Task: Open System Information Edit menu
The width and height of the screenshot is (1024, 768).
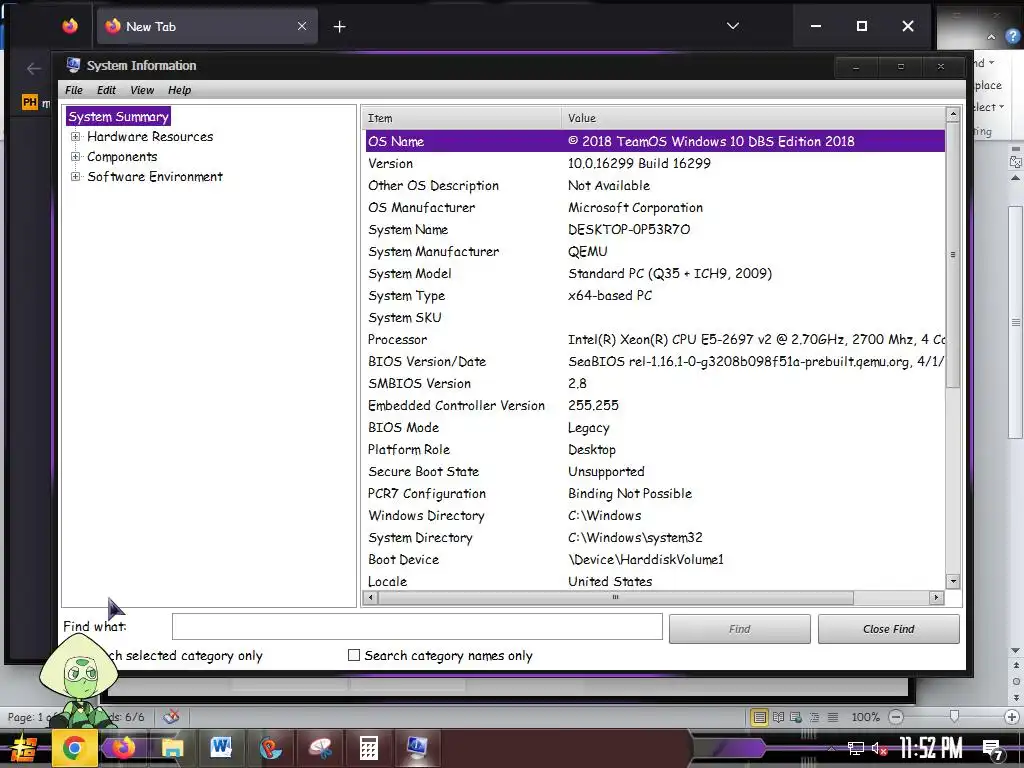Action: click(106, 90)
